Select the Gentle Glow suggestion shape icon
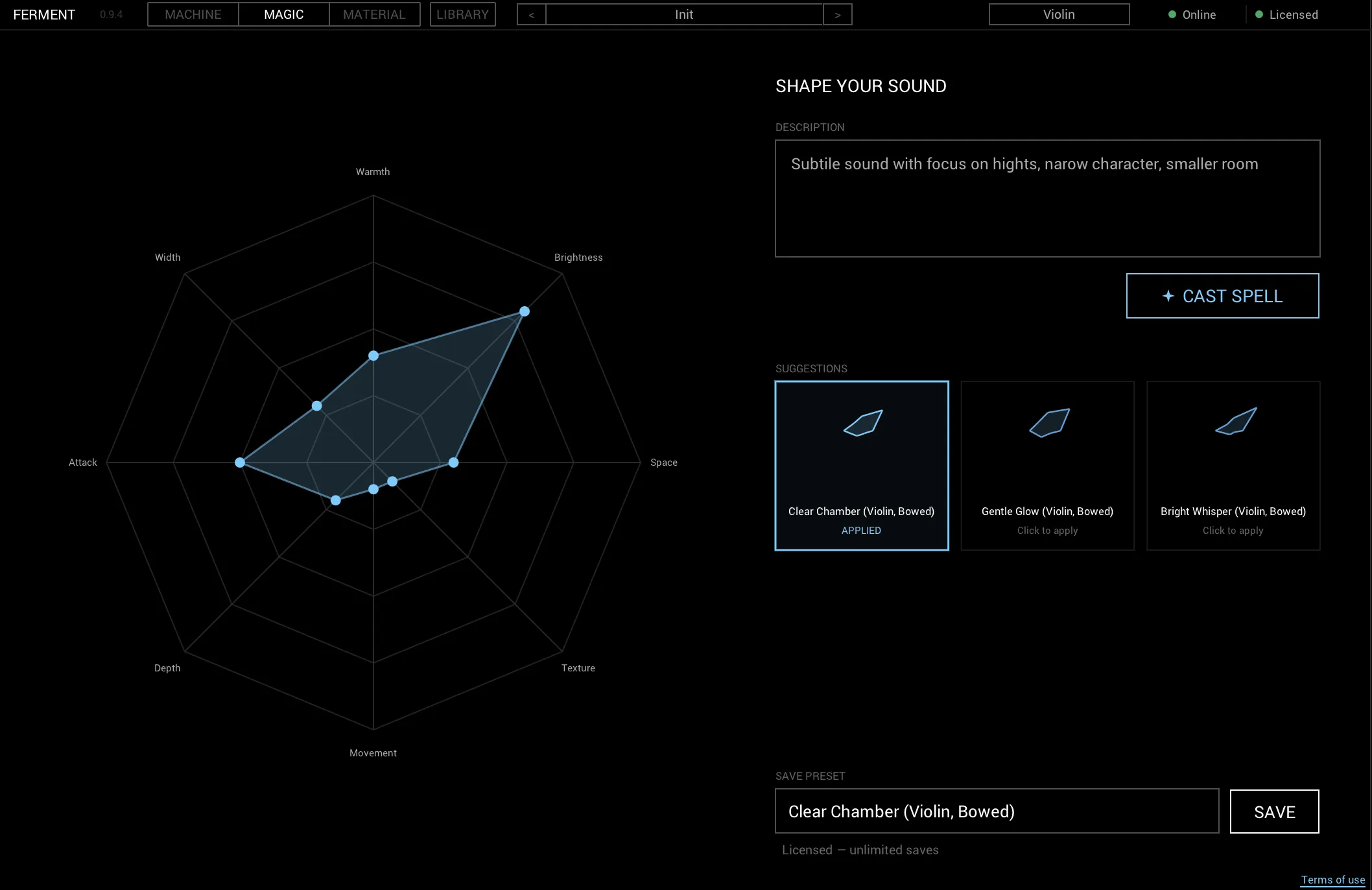 (1049, 423)
